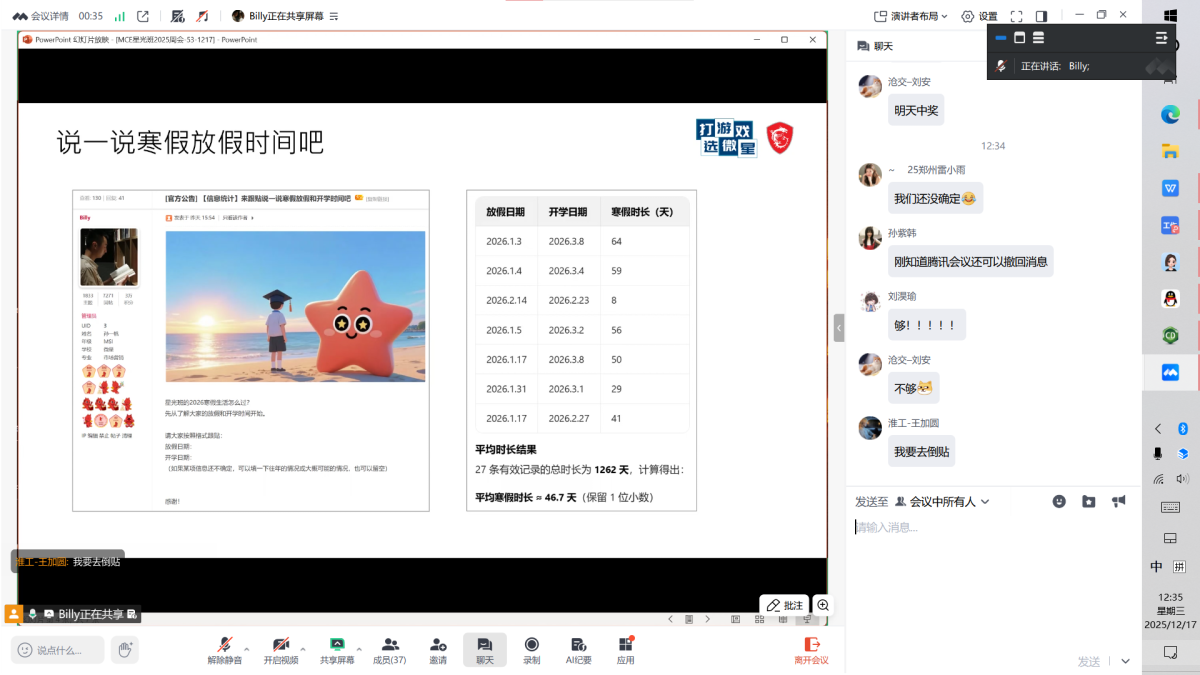Unmute microphone with 解除静音 button

[x=225, y=649]
